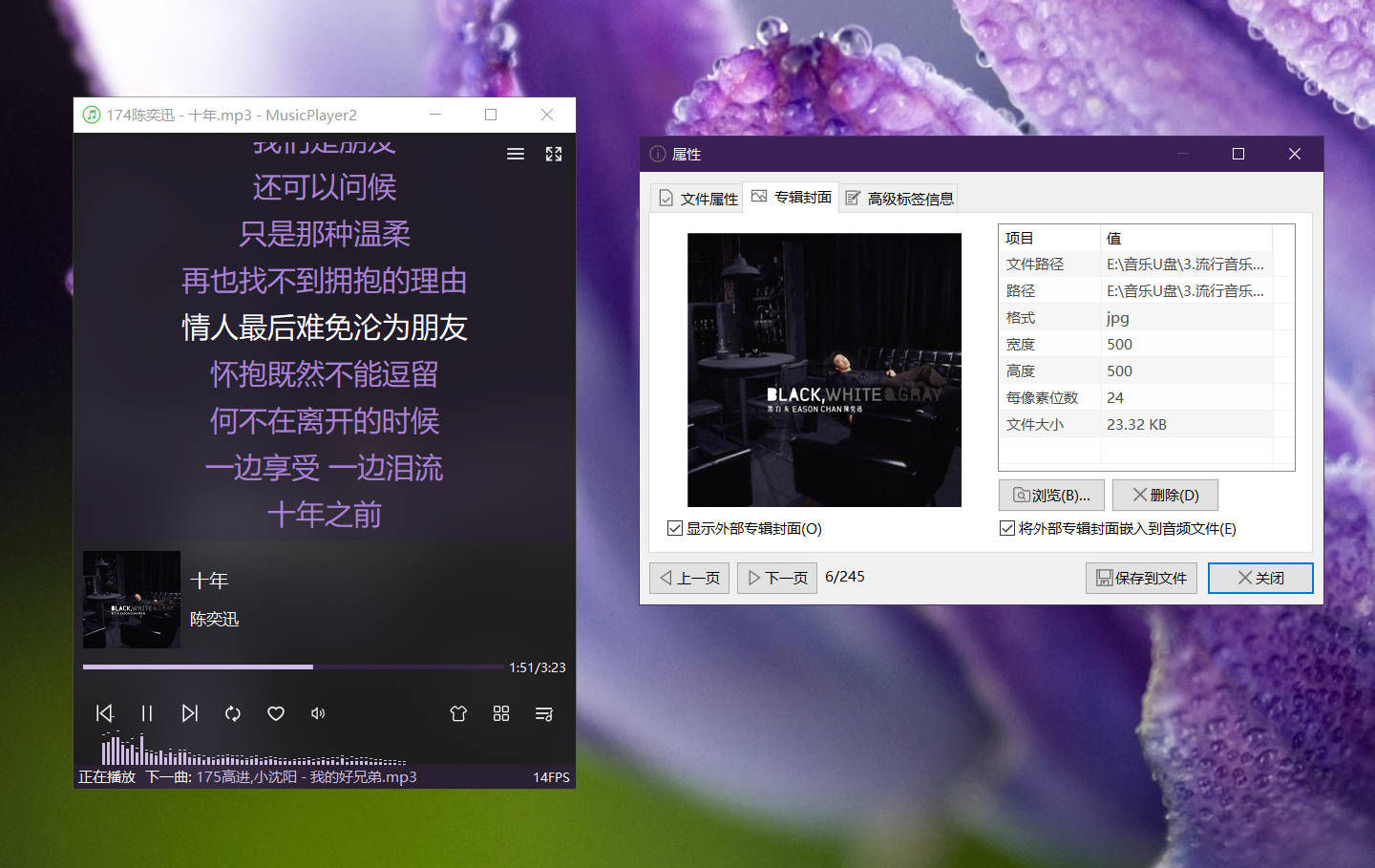The height and width of the screenshot is (868, 1375).
Task: Click the 项目 column header
Action: pos(1050,238)
